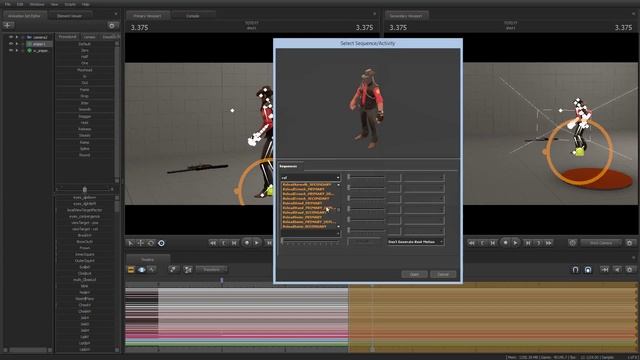Screen dimensions: 640x360
Task: Apply the Smooth procedural preset
Action: [x=84, y=109]
